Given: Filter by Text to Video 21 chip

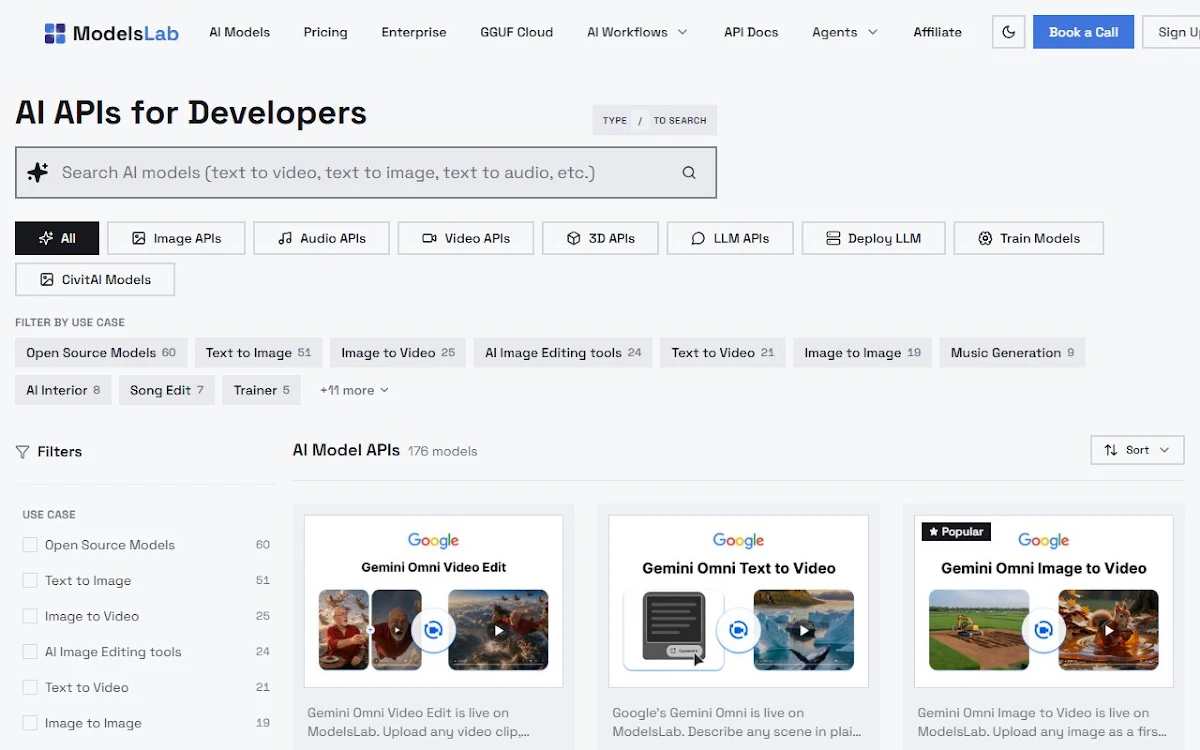Looking at the screenshot, I should 723,352.
